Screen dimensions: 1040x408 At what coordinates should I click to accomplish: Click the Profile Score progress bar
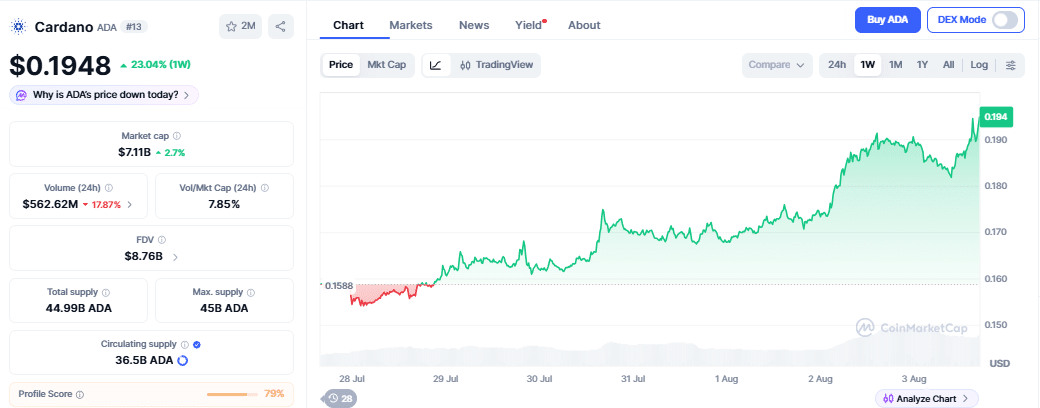[232, 394]
